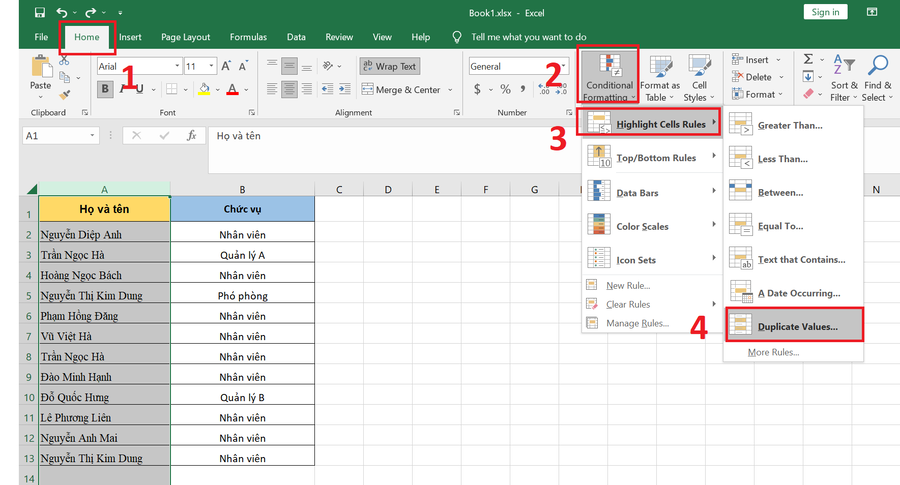The image size is (900, 485).
Task: Click Tell me what you want to do
Action: click(x=528, y=37)
